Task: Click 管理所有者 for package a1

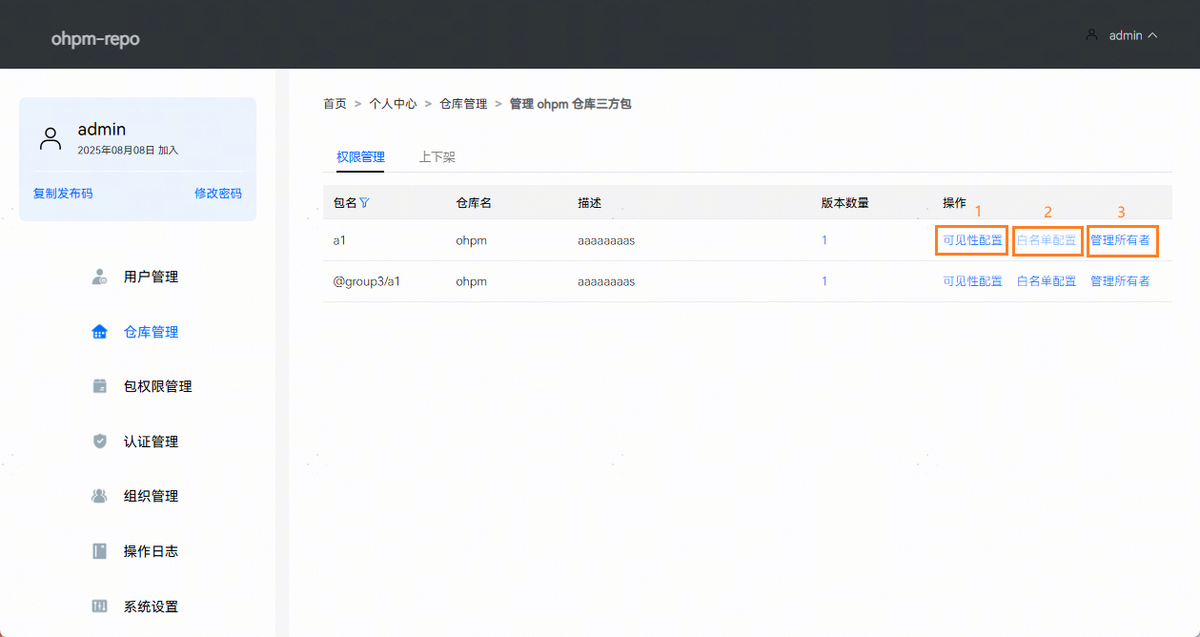Action: click(x=1120, y=240)
